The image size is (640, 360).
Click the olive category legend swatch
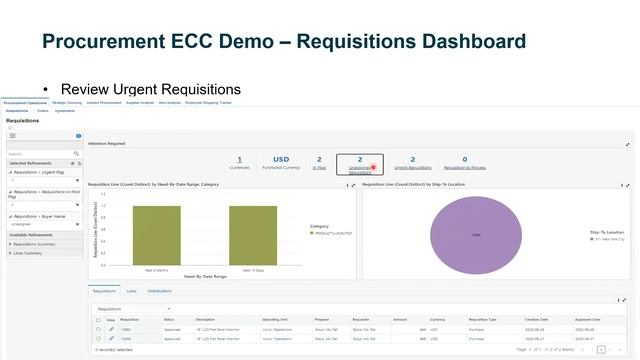pos(311,233)
